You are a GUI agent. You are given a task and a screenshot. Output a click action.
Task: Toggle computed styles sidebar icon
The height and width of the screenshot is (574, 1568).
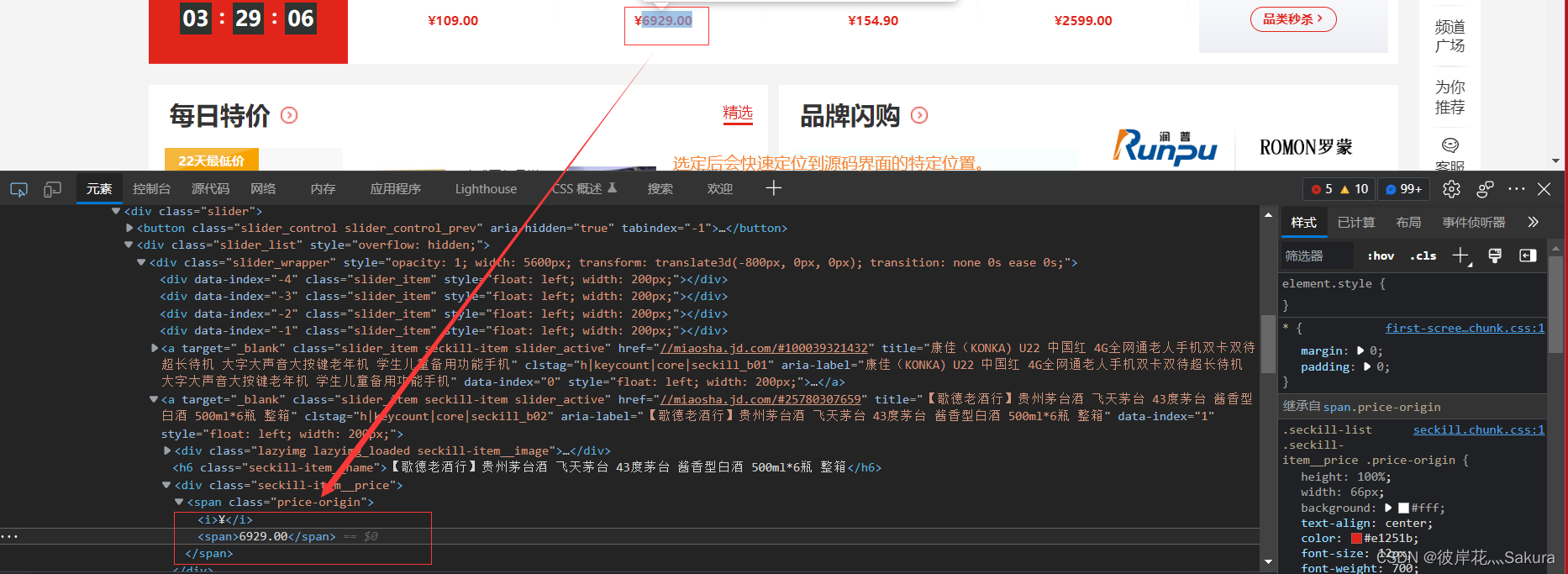coord(1528,255)
